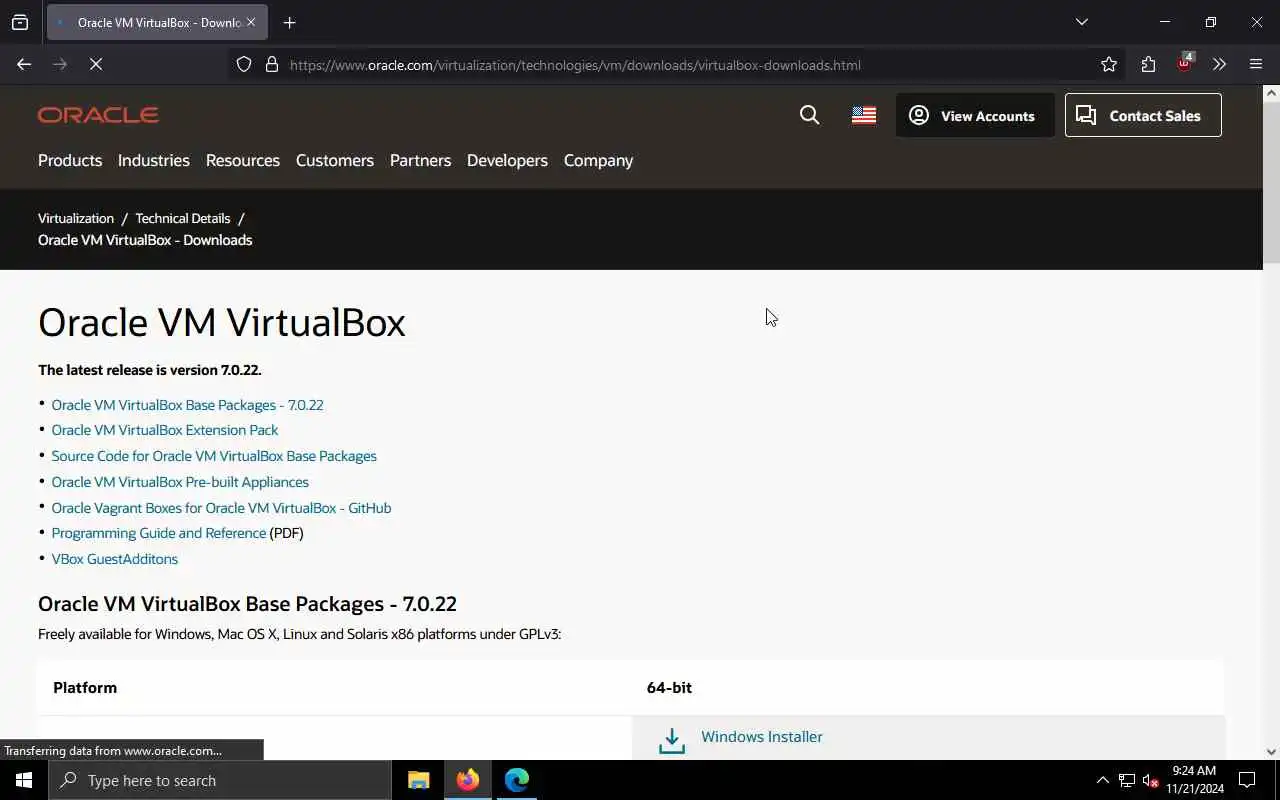Open a new tab with plus button
Image resolution: width=1280 pixels, height=800 pixels.
289,22
